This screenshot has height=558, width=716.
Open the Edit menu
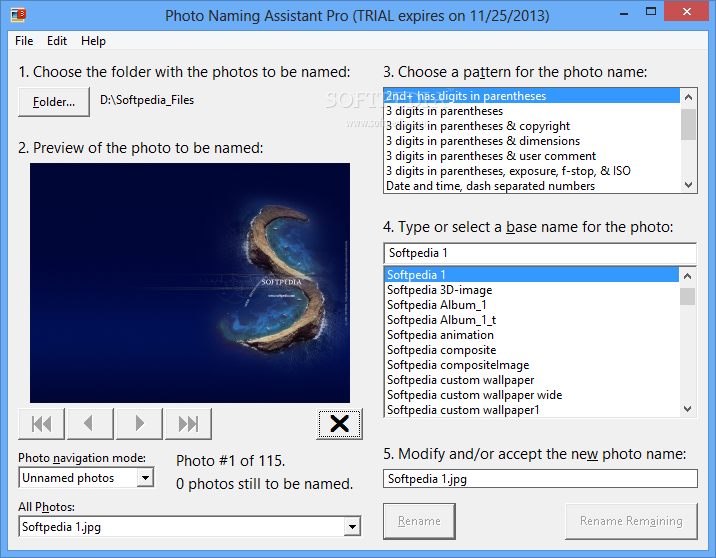(x=57, y=41)
